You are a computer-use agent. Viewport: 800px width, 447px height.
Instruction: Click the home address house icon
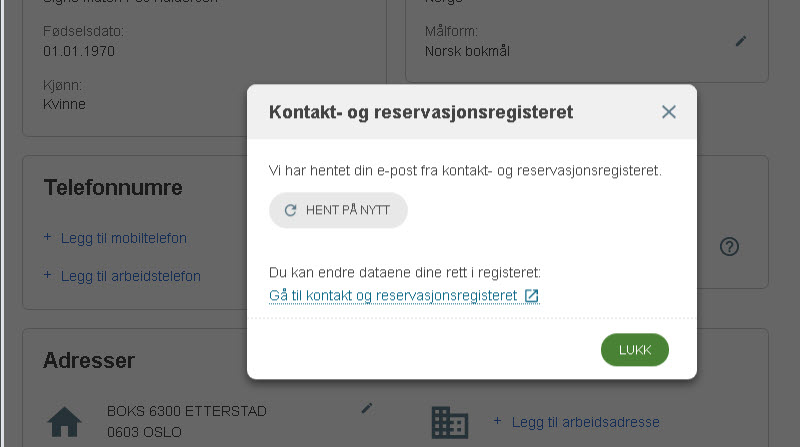[x=64, y=422]
